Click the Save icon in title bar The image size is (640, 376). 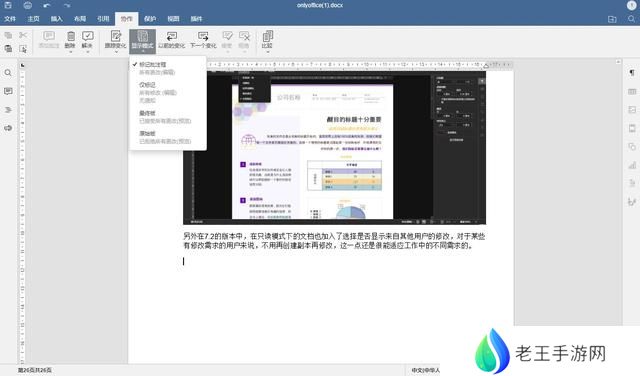[x=8, y=6]
